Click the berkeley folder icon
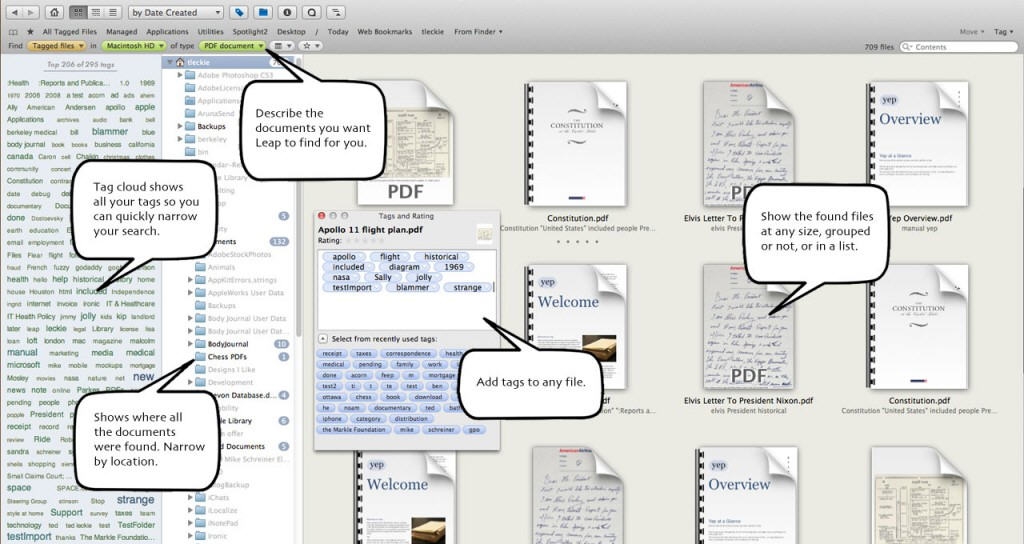The image size is (1024, 544). [190, 139]
